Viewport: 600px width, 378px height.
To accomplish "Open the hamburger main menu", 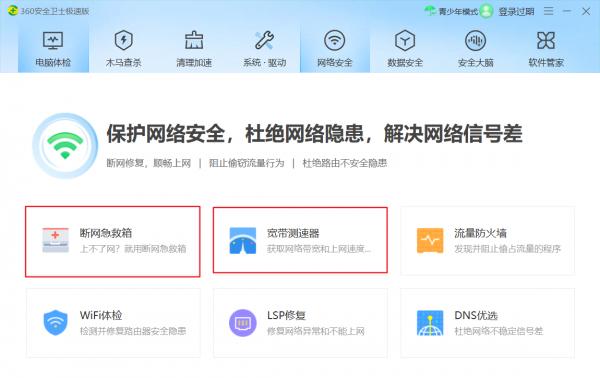I will pos(549,11).
